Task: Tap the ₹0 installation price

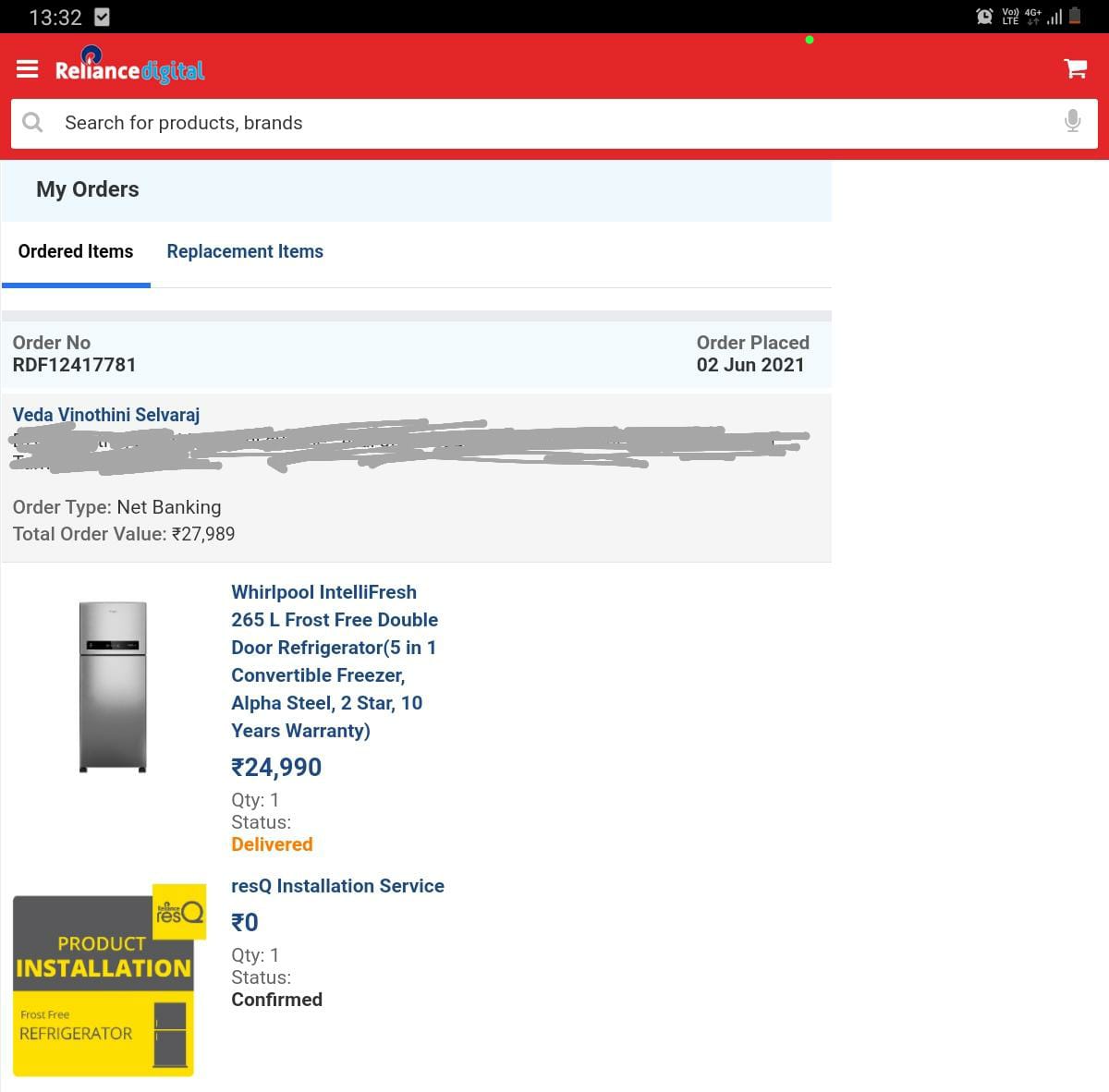Action: coord(245,923)
